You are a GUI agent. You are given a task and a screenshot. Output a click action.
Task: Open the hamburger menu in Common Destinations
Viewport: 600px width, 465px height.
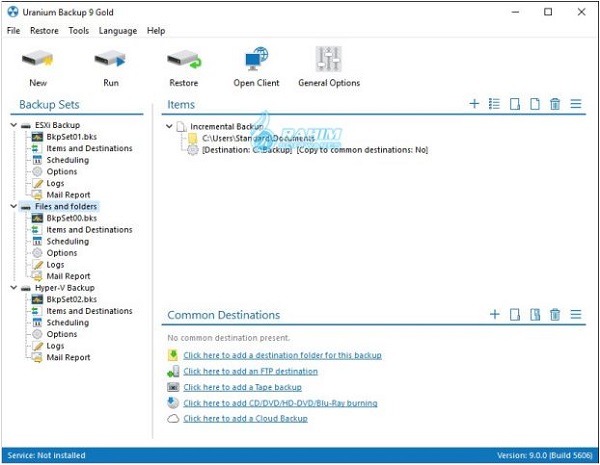[575, 315]
